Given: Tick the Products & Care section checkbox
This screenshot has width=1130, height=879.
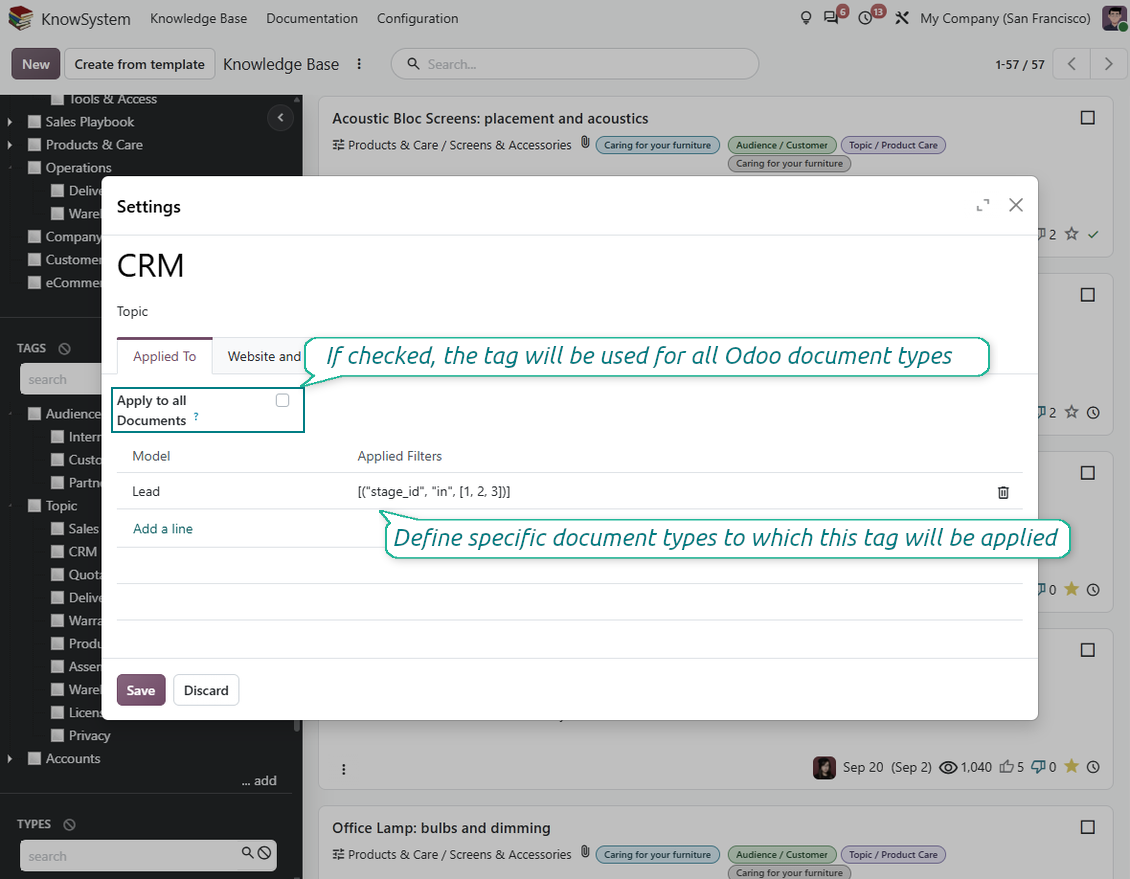Looking at the screenshot, I should (34, 145).
